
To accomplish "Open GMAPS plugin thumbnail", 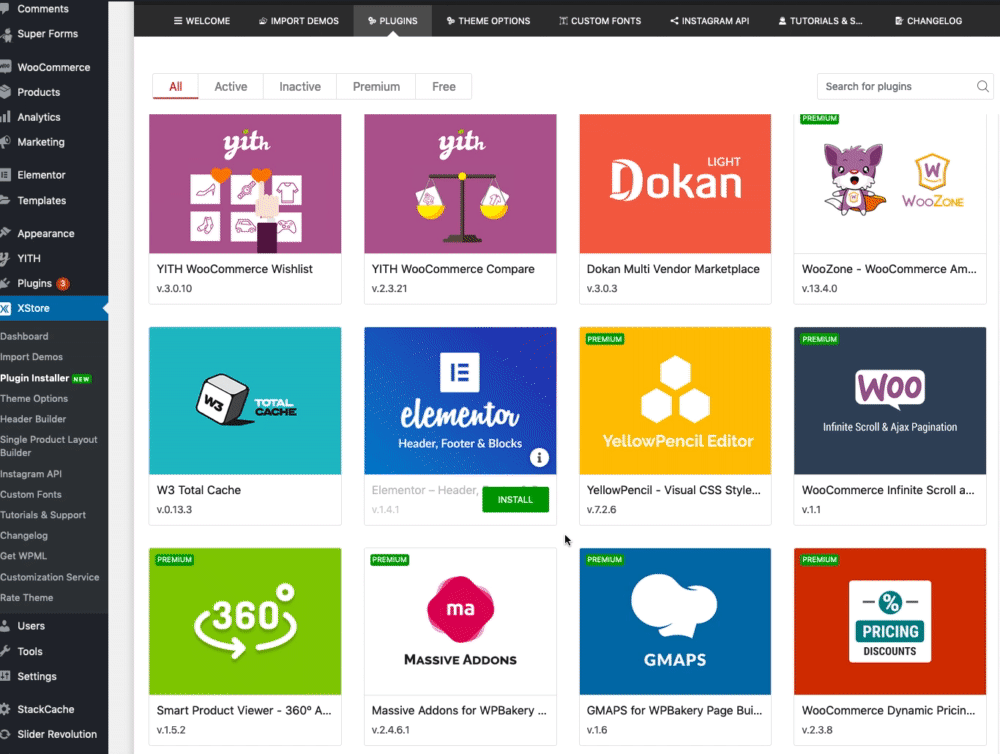I will point(675,621).
